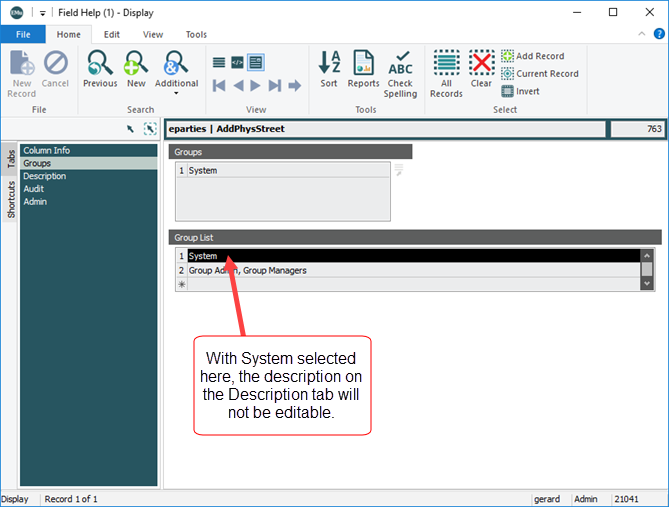Select All Records
The image size is (669, 507).
click(x=446, y=74)
